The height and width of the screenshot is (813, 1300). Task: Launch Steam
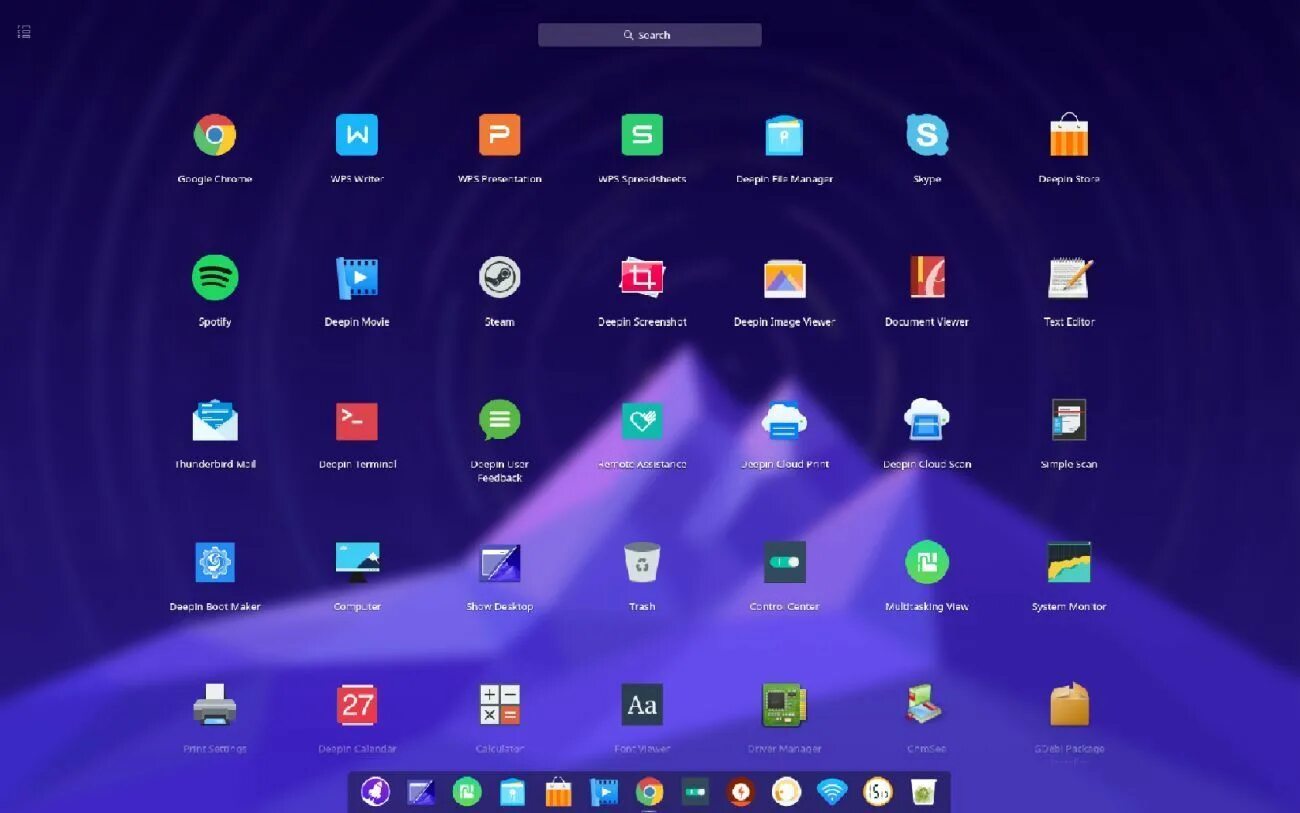(500, 277)
